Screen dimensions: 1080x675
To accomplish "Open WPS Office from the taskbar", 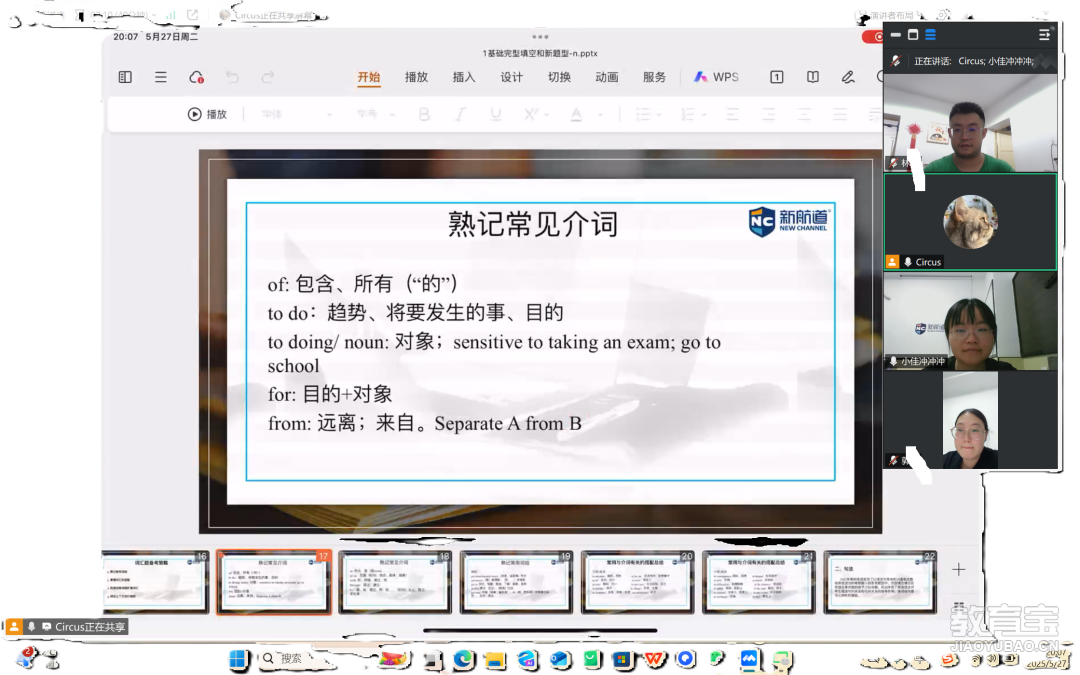I will click(654, 660).
